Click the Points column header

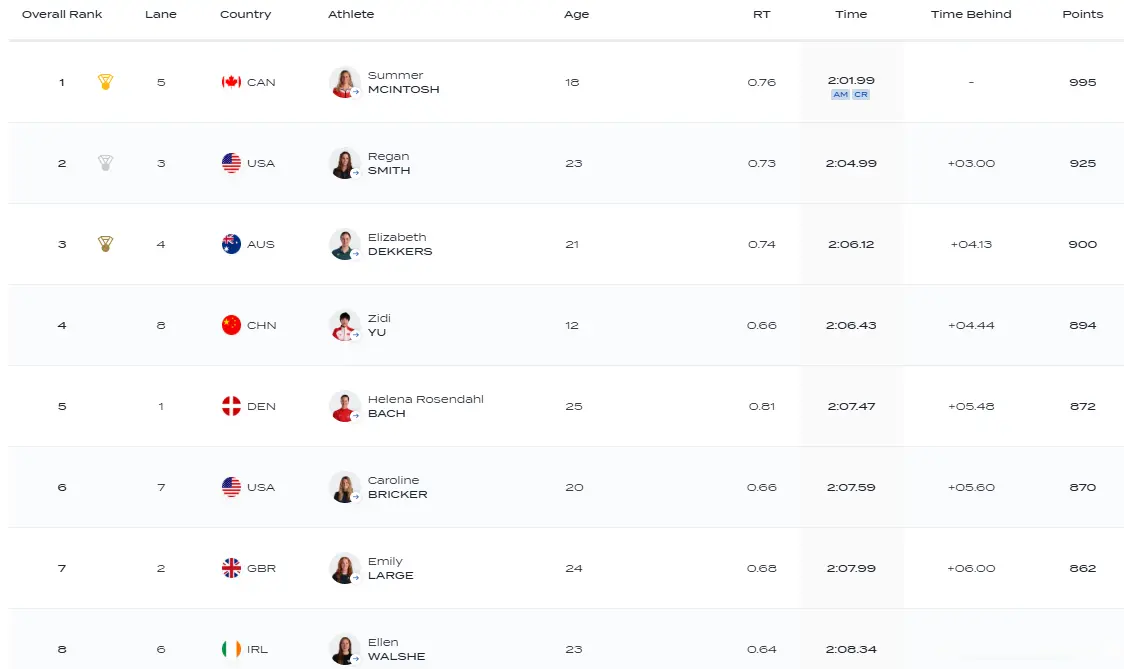1082,15
